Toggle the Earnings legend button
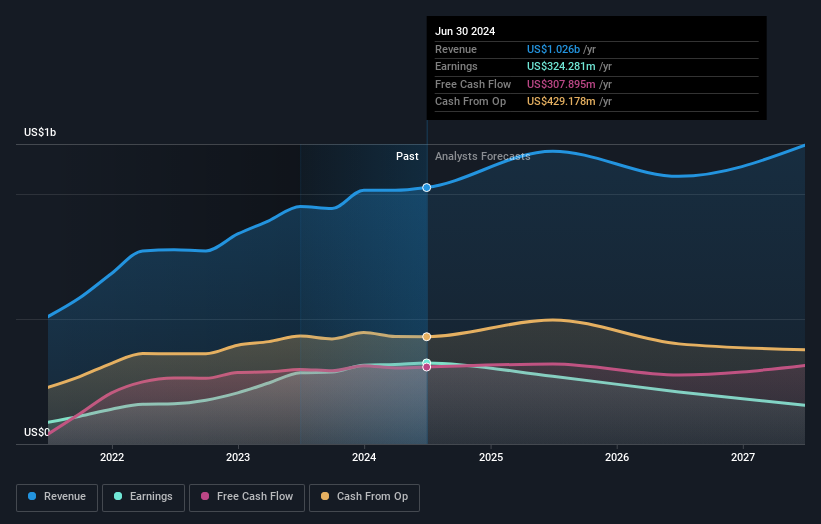This screenshot has width=821, height=524. [143, 497]
